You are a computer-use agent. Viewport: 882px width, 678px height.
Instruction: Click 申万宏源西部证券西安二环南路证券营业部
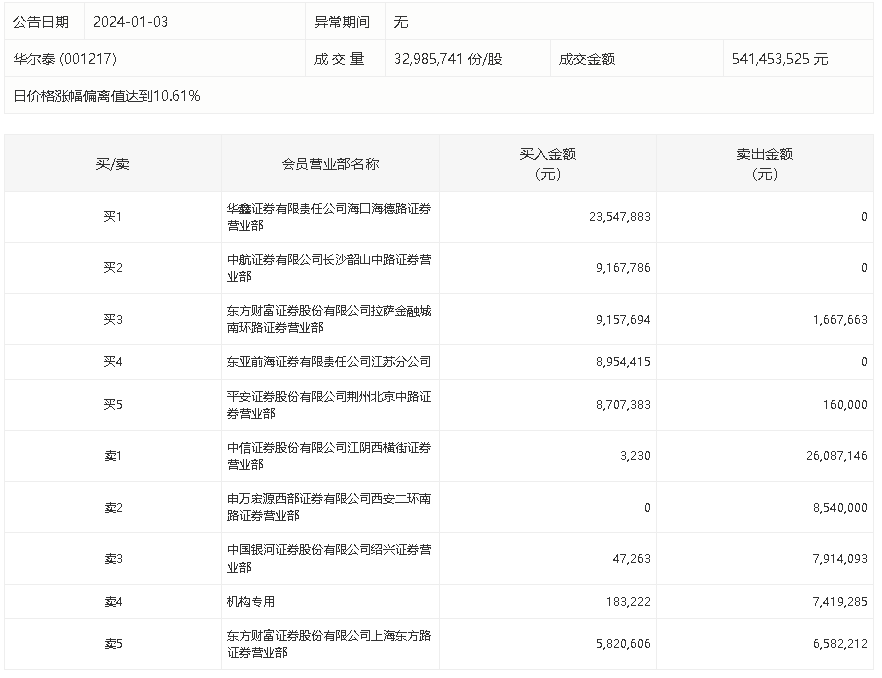[x=329, y=507]
